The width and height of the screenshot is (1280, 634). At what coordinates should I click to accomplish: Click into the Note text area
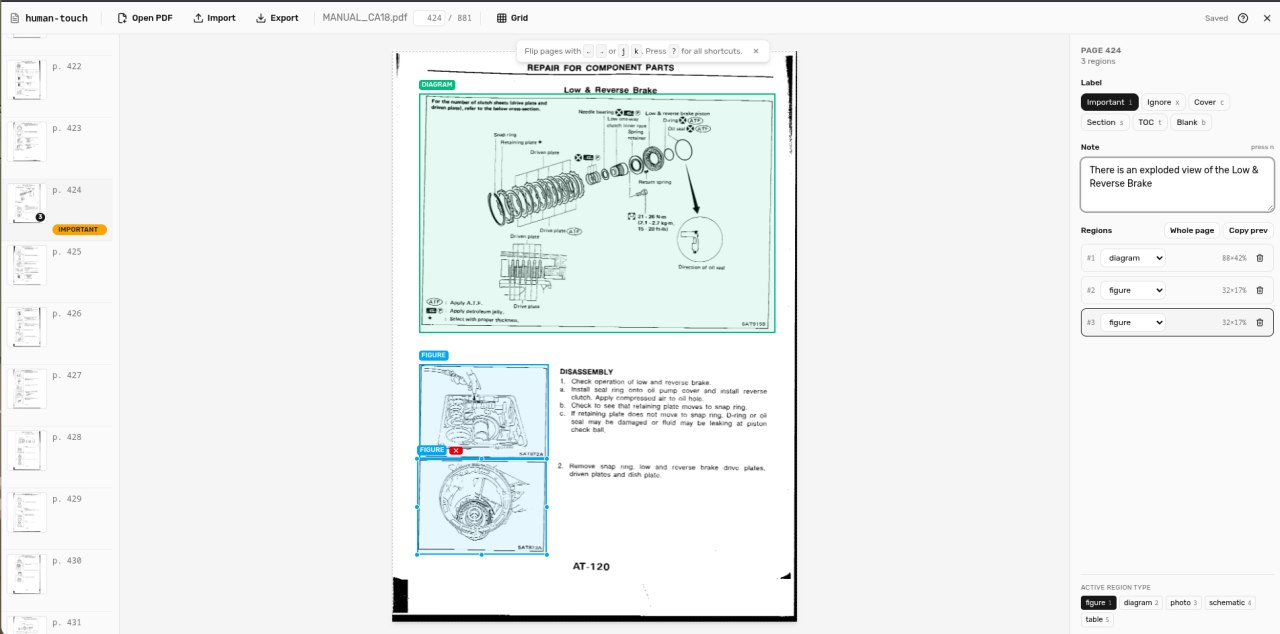point(1177,185)
